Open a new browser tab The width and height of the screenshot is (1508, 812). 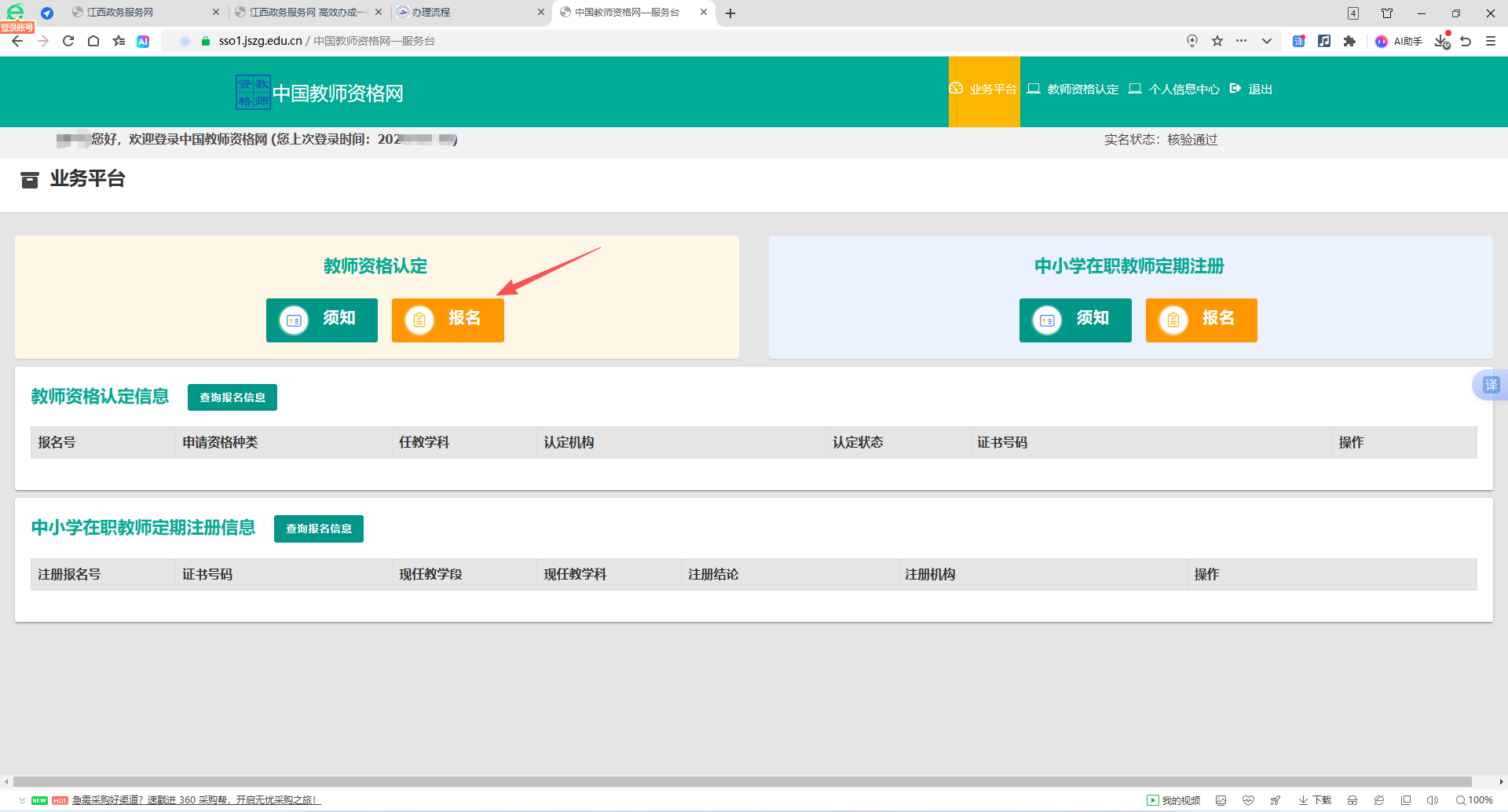pyautogui.click(x=730, y=13)
